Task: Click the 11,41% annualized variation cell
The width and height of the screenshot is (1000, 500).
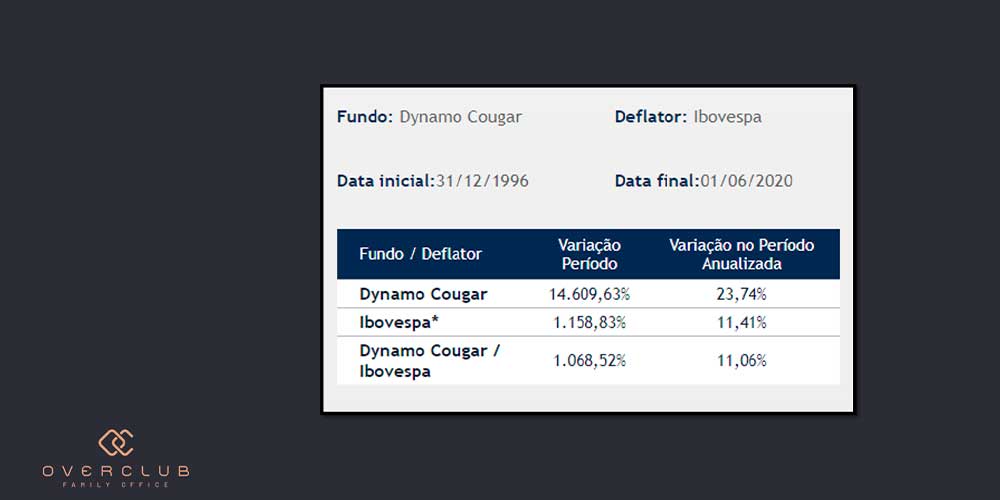Action: (x=741, y=323)
